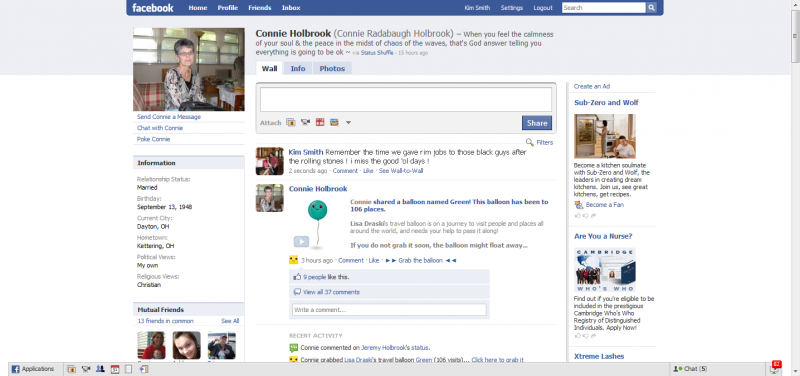800x376 pixels.
Task: Click Chat with Connie
Action: click(160, 128)
